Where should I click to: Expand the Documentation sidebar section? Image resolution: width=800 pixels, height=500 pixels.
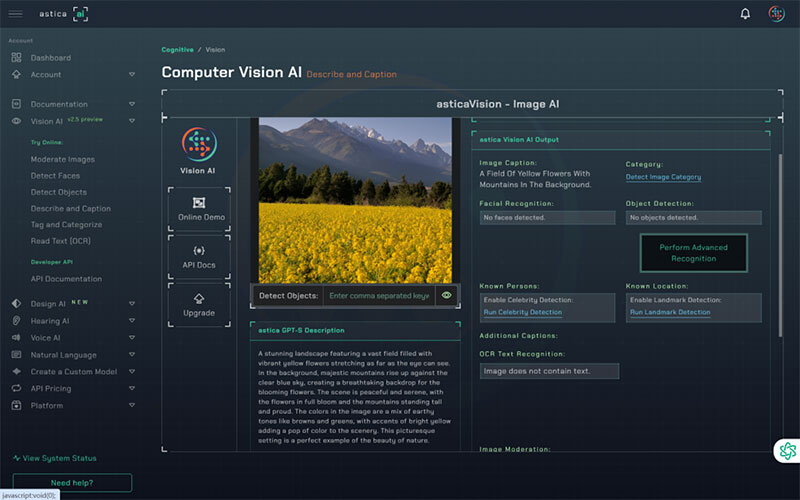point(131,104)
